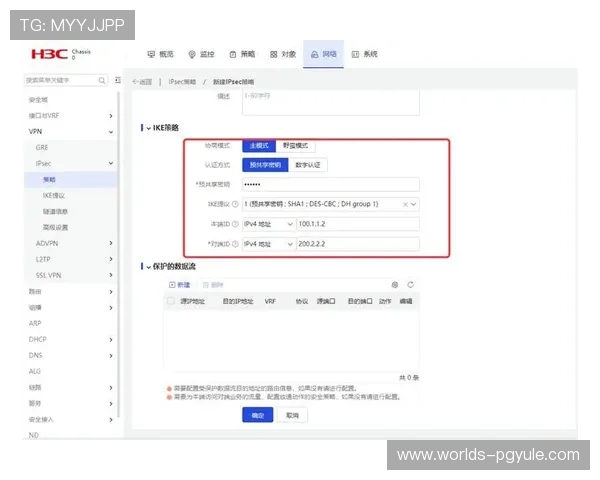The height and width of the screenshot is (480, 600).
Task: Collapse the sidebar with the fold icon
Action: coord(117,80)
